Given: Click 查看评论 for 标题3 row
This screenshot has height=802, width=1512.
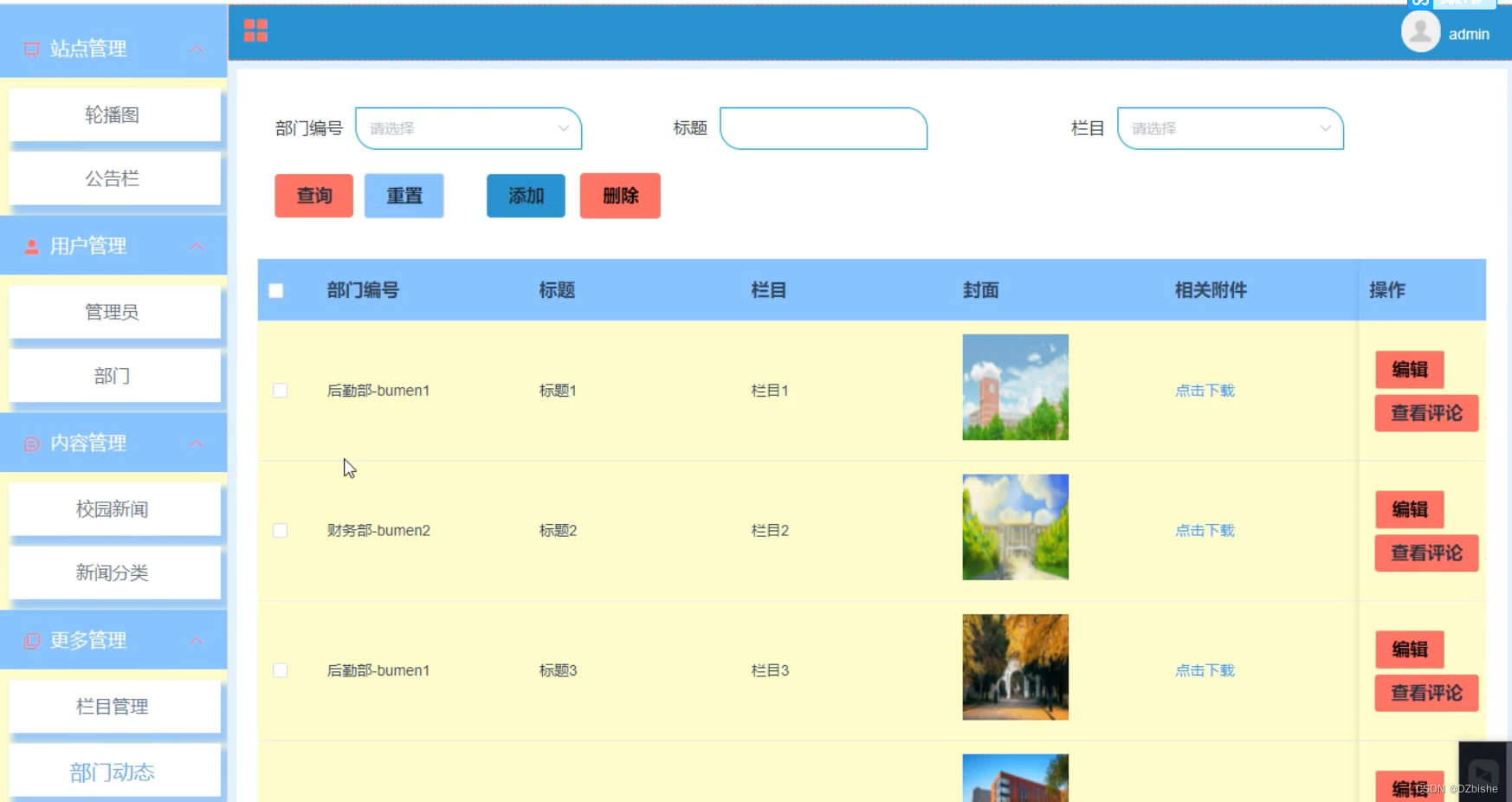Looking at the screenshot, I should [x=1426, y=693].
